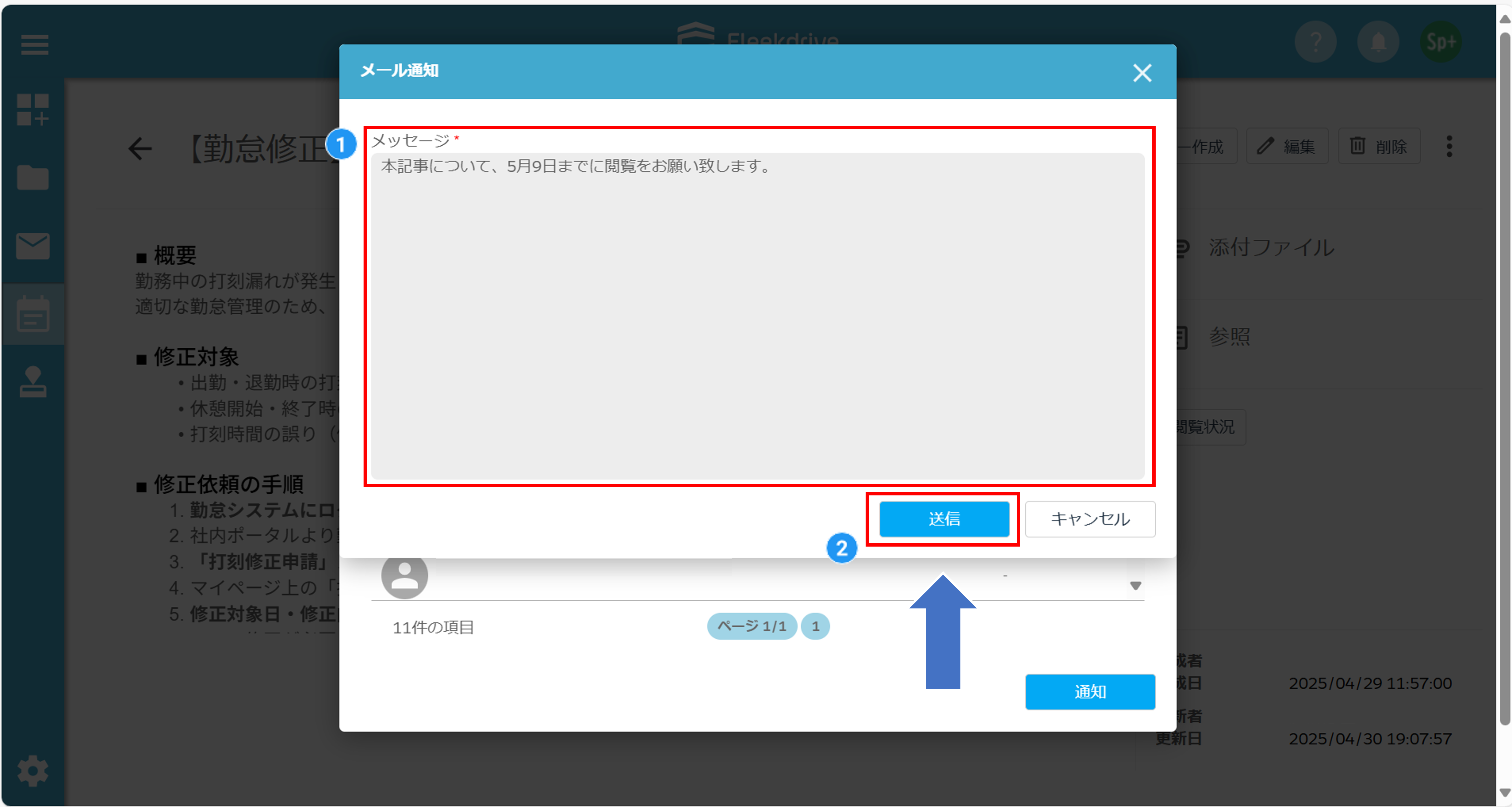Open the folder icon in sidebar
Image resolution: width=1512 pixels, height=807 pixels.
tap(33, 177)
